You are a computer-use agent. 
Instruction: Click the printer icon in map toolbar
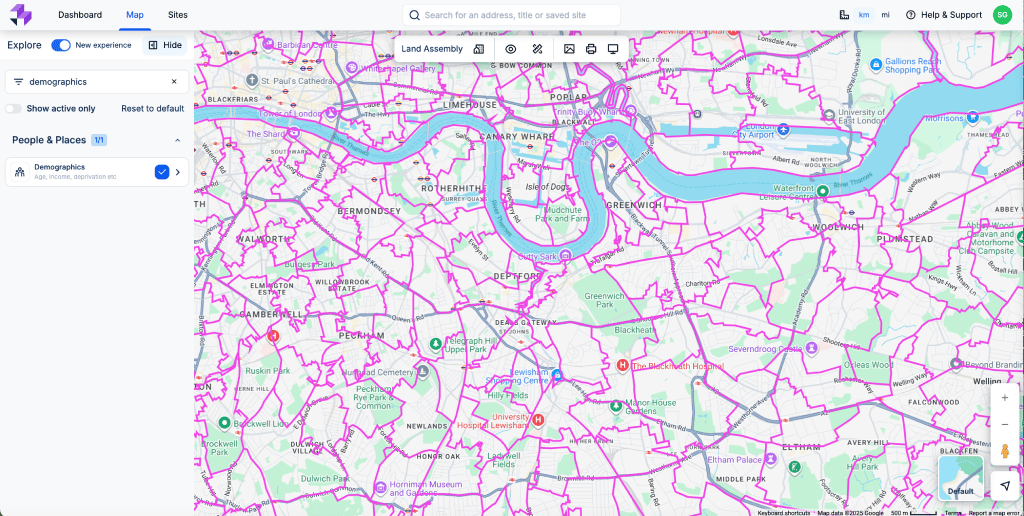[x=591, y=49]
